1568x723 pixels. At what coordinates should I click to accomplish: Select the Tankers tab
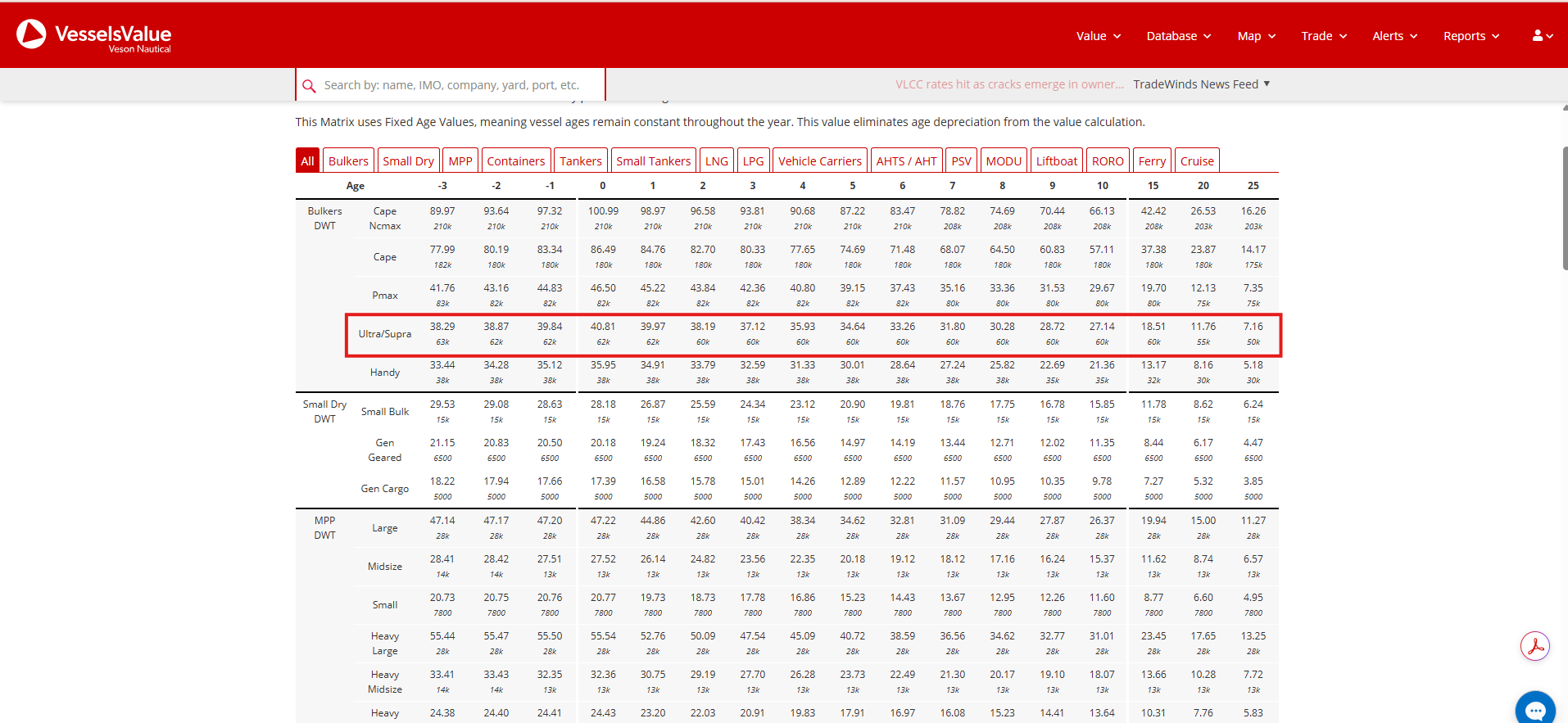pyautogui.click(x=581, y=160)
